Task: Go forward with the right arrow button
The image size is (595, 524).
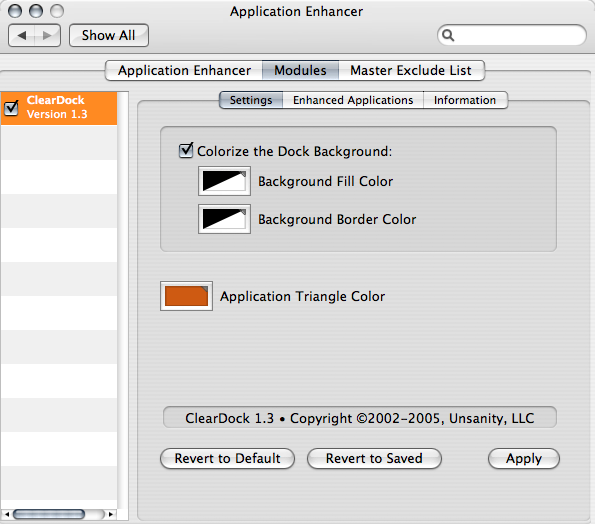Action: 47,36
